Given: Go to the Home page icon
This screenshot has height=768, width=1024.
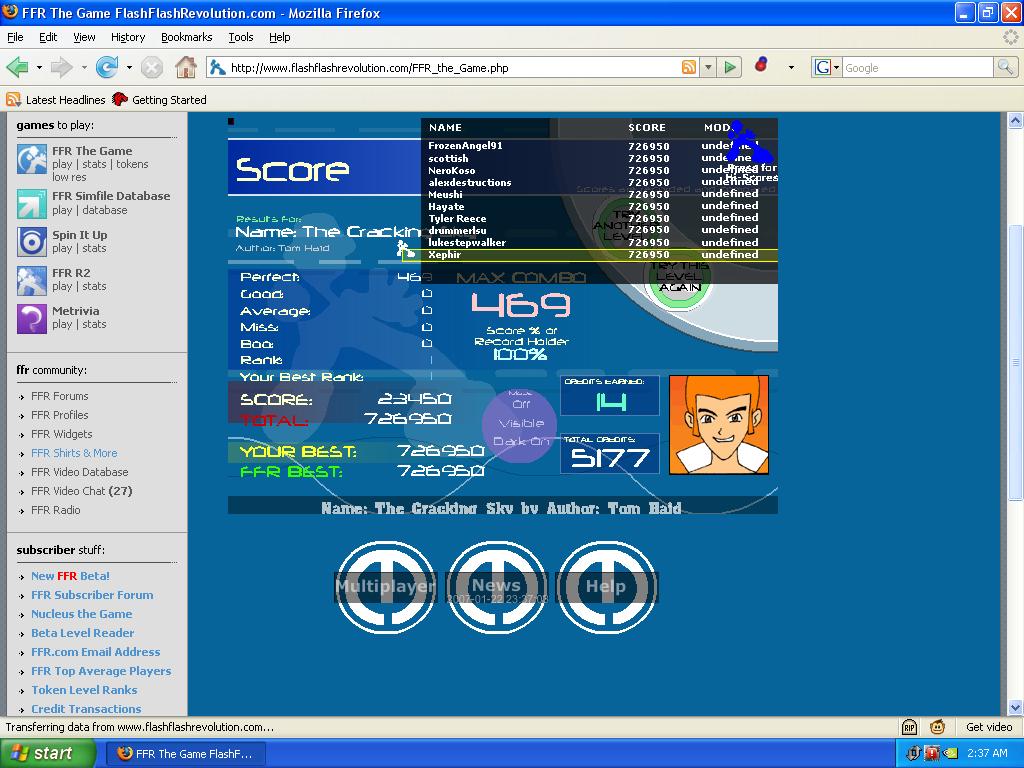Looking at the screenshot, I should (185, 67).
